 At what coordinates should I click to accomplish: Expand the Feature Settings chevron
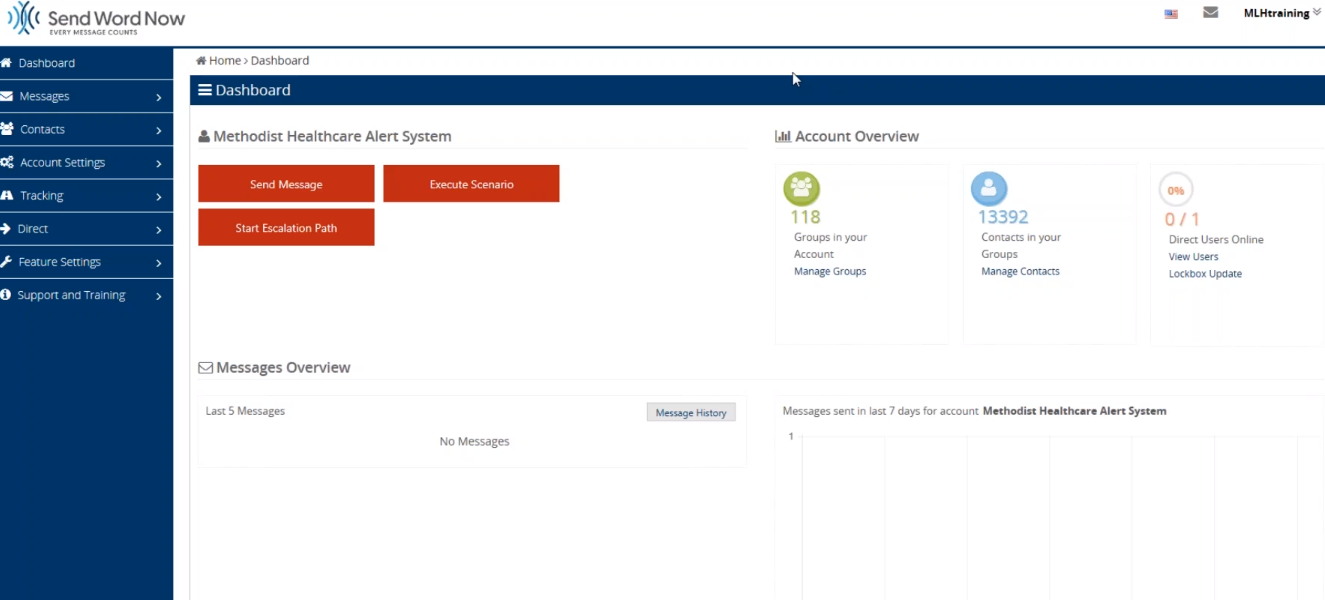(x=159, y=262)
